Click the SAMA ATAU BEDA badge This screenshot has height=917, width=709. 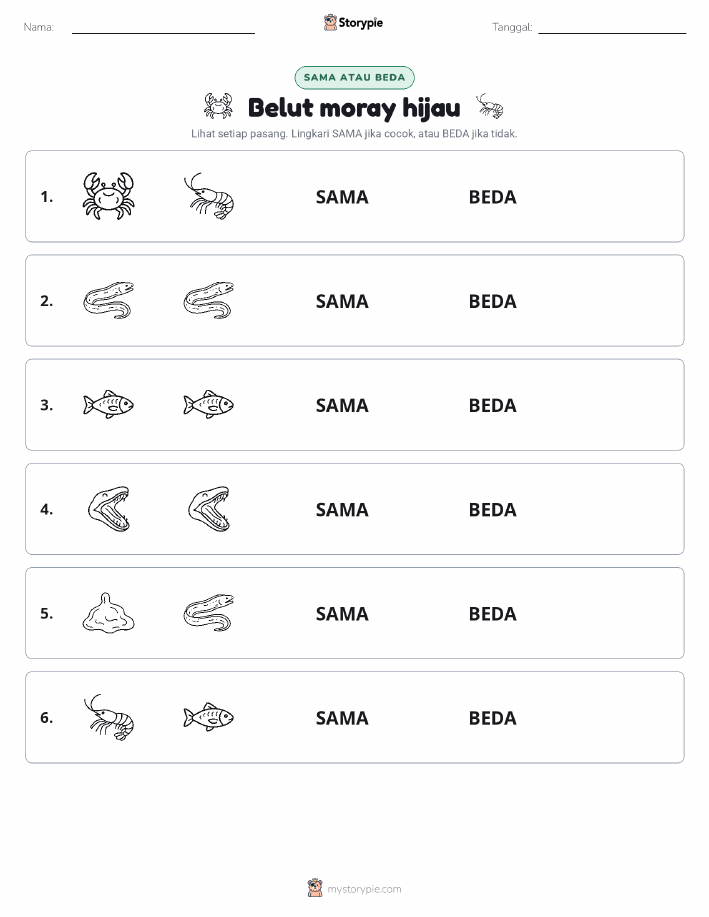click(x=354, y=77)
